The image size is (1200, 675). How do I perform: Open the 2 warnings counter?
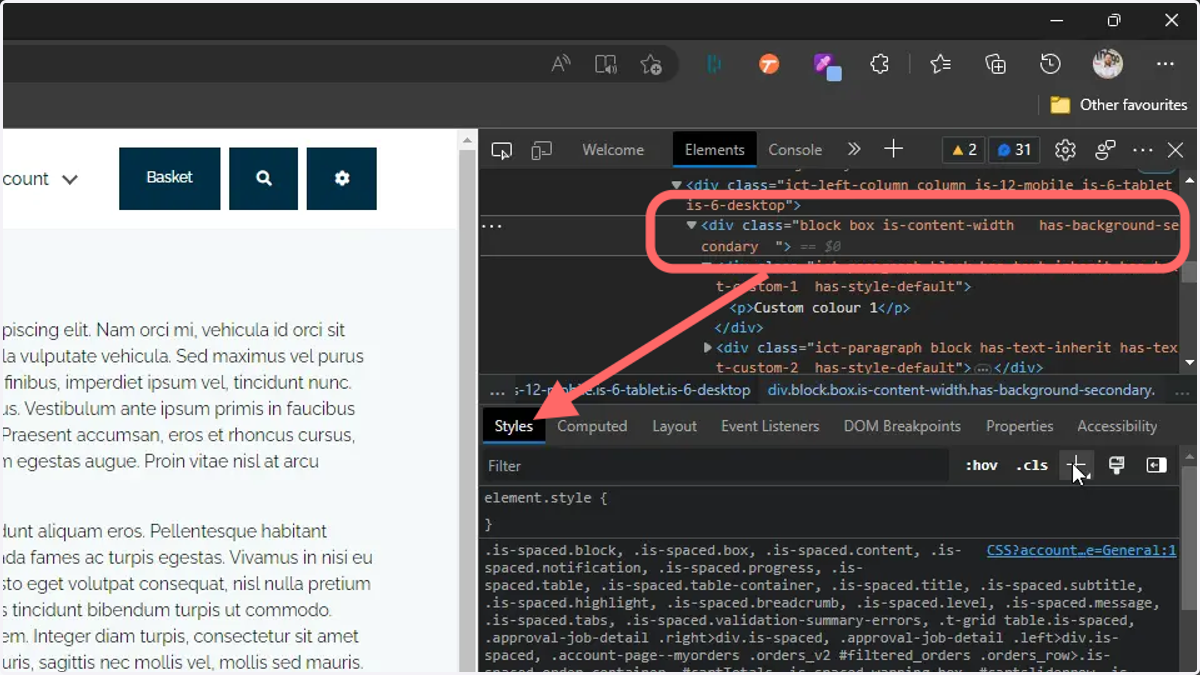click(x=964, y=150)
